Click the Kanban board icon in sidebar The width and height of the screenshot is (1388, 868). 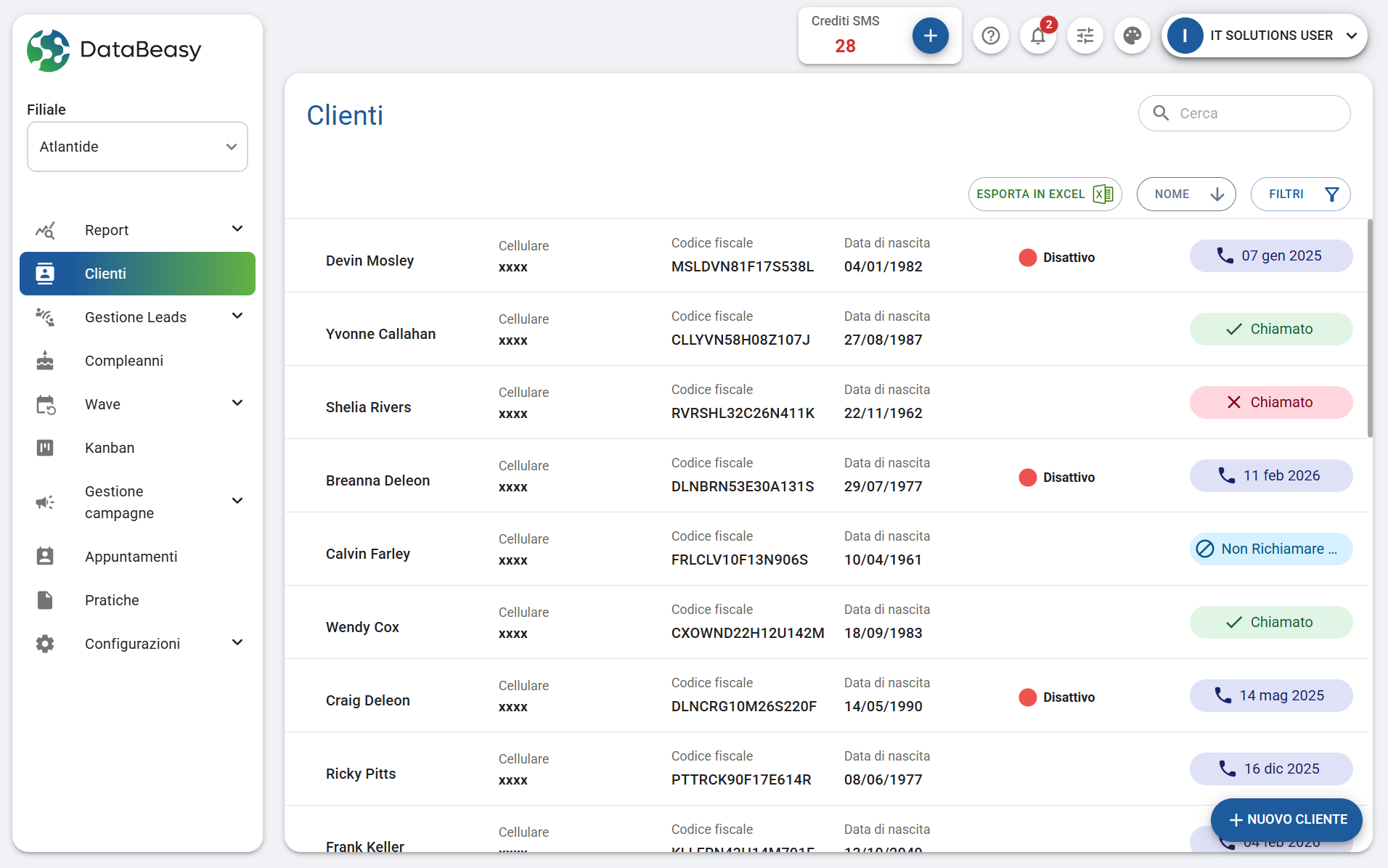click(x=45, y=448)
